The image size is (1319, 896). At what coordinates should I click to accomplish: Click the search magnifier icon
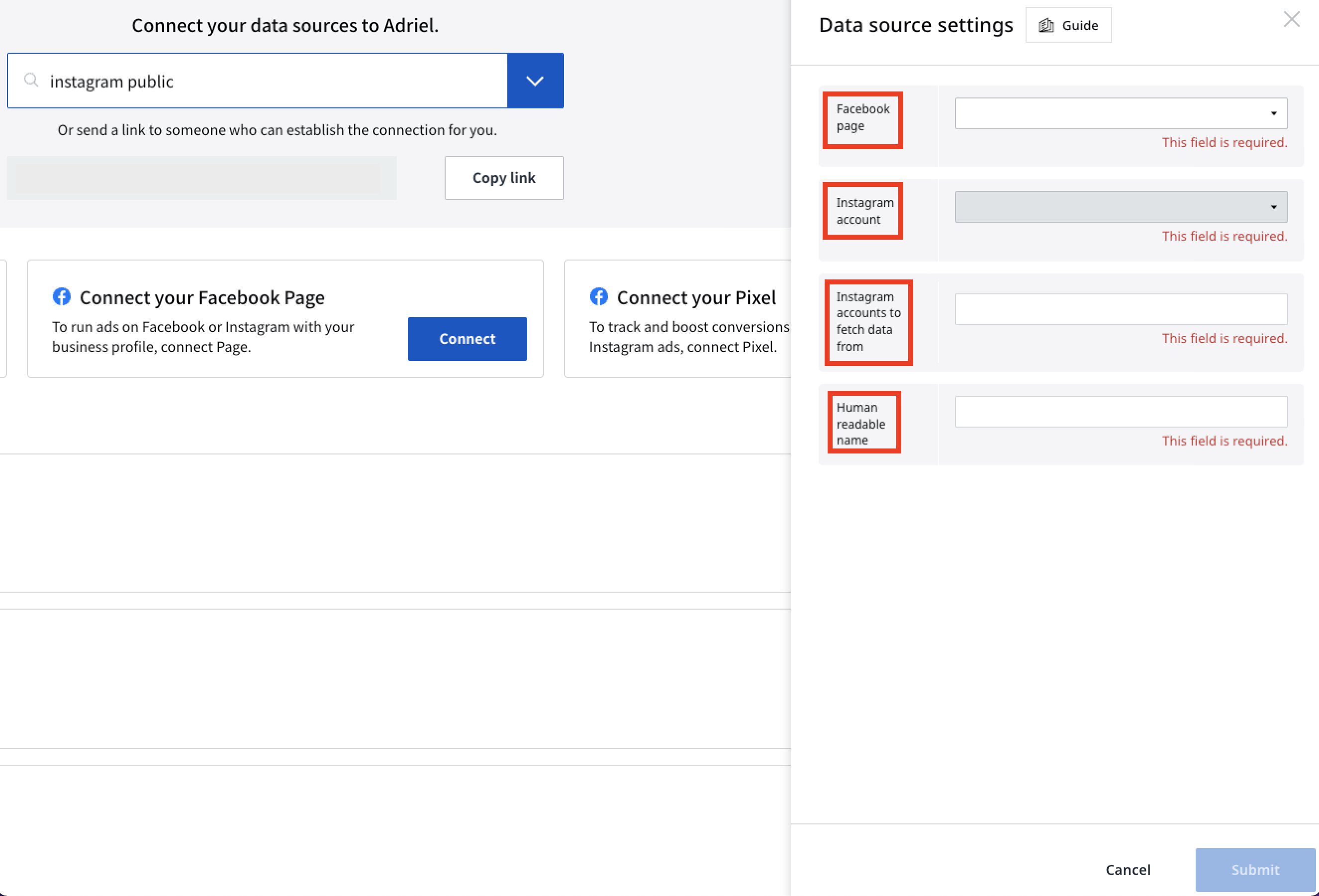point(31,81)
